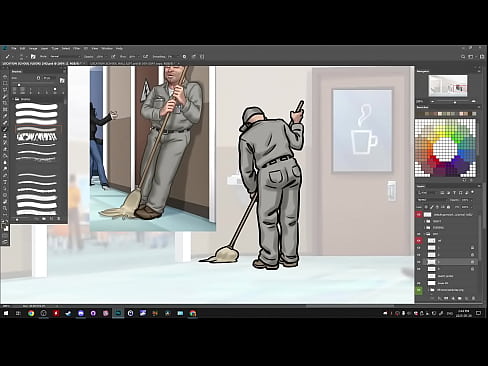Image resolution: width=488 pixels, height=366 pixels.
Task: Create a new layer in Layers panel
Action: (x=466, y=298)
